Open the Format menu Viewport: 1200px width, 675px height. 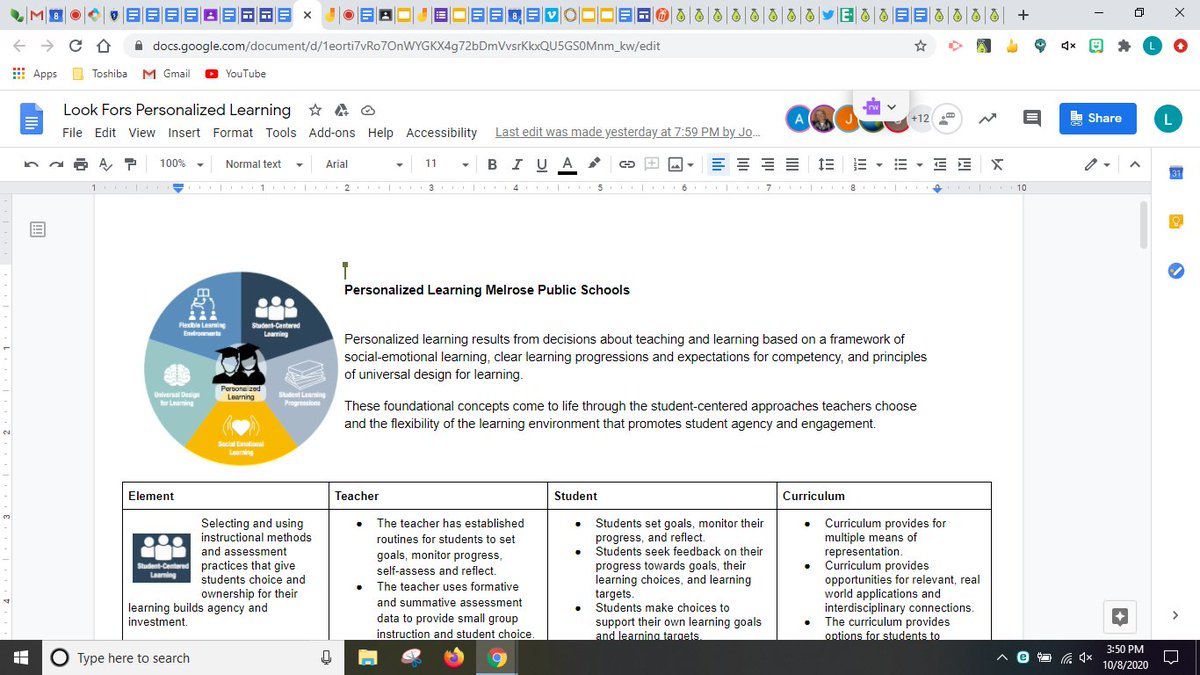tap(233, 132)
